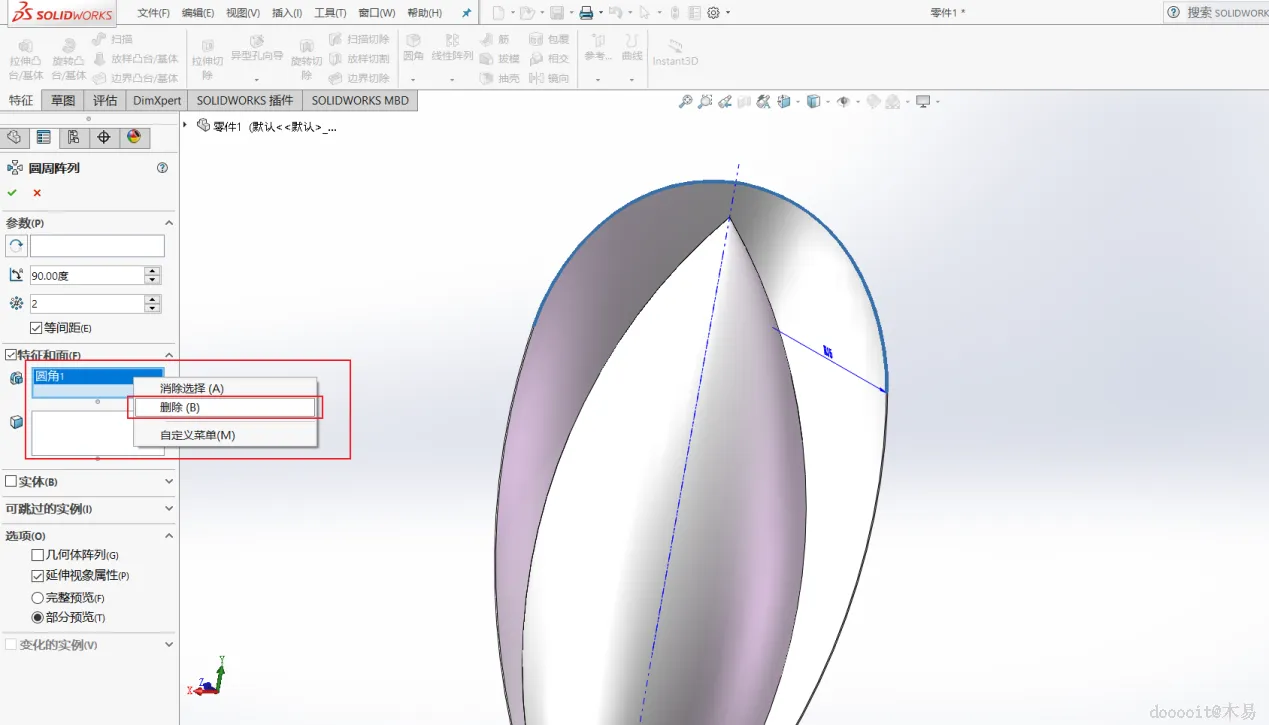Image resolution: width=1269 pixels, height=725 pixels.
Task: Click the Previous View icon
Action: pos(725,101)
